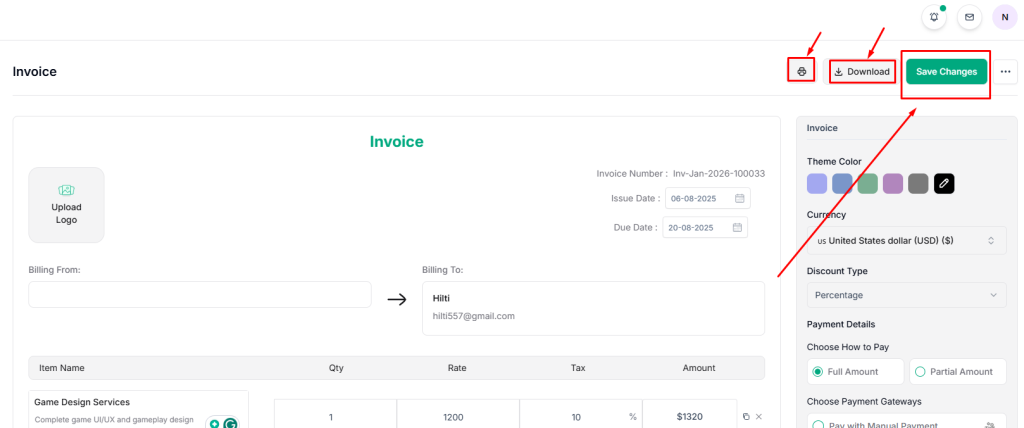1024x428 pixels.
Task: Remove the Game Design Services item row
Action: (x=758, y=417)
